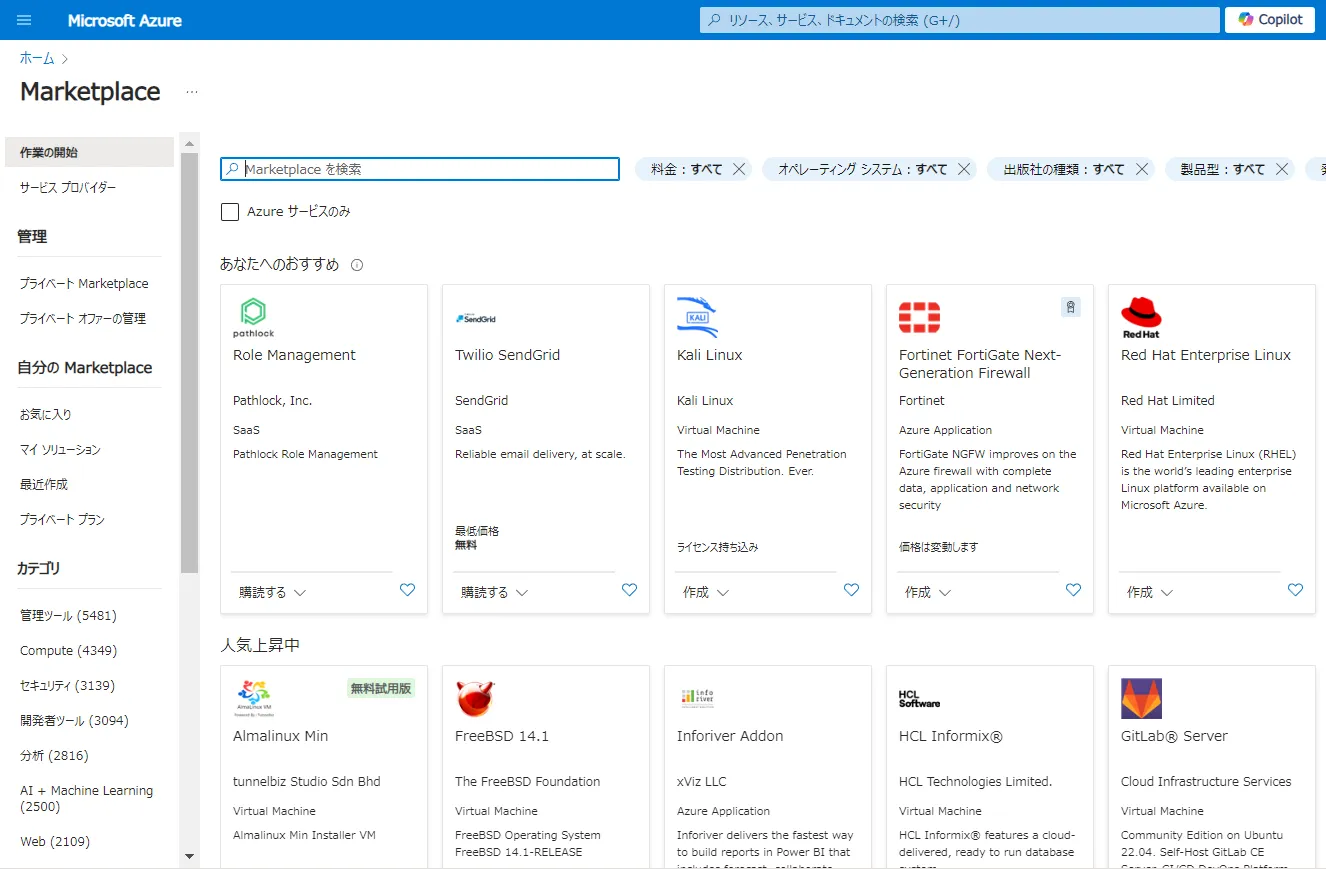Screen dimensions: 1326x869
Task: Go to ホーム breadcrumb link
Action: (x=37, y=58)
